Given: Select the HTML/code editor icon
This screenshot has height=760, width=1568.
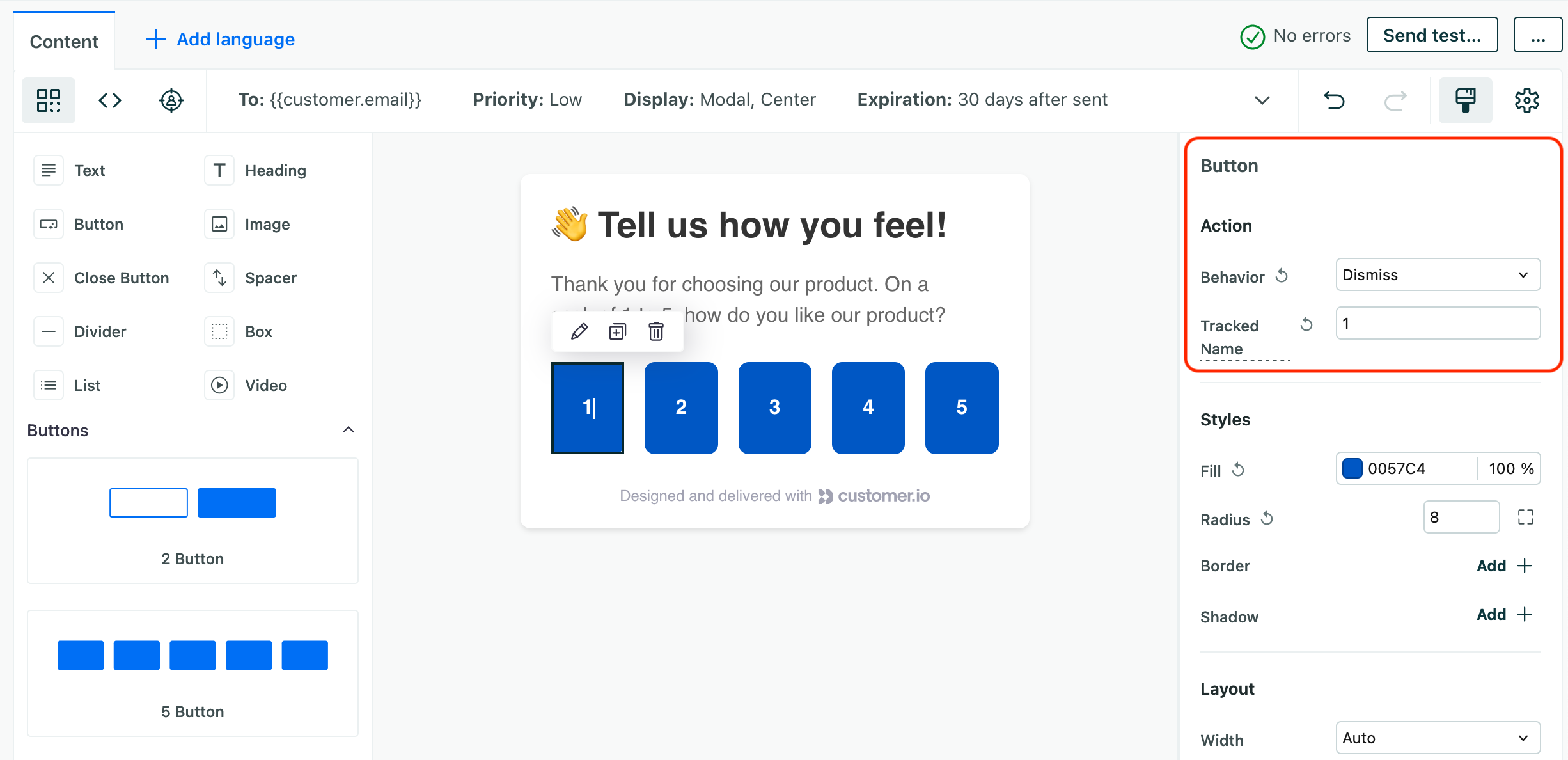Looking at the screenshot, I should tap(109, 100).
